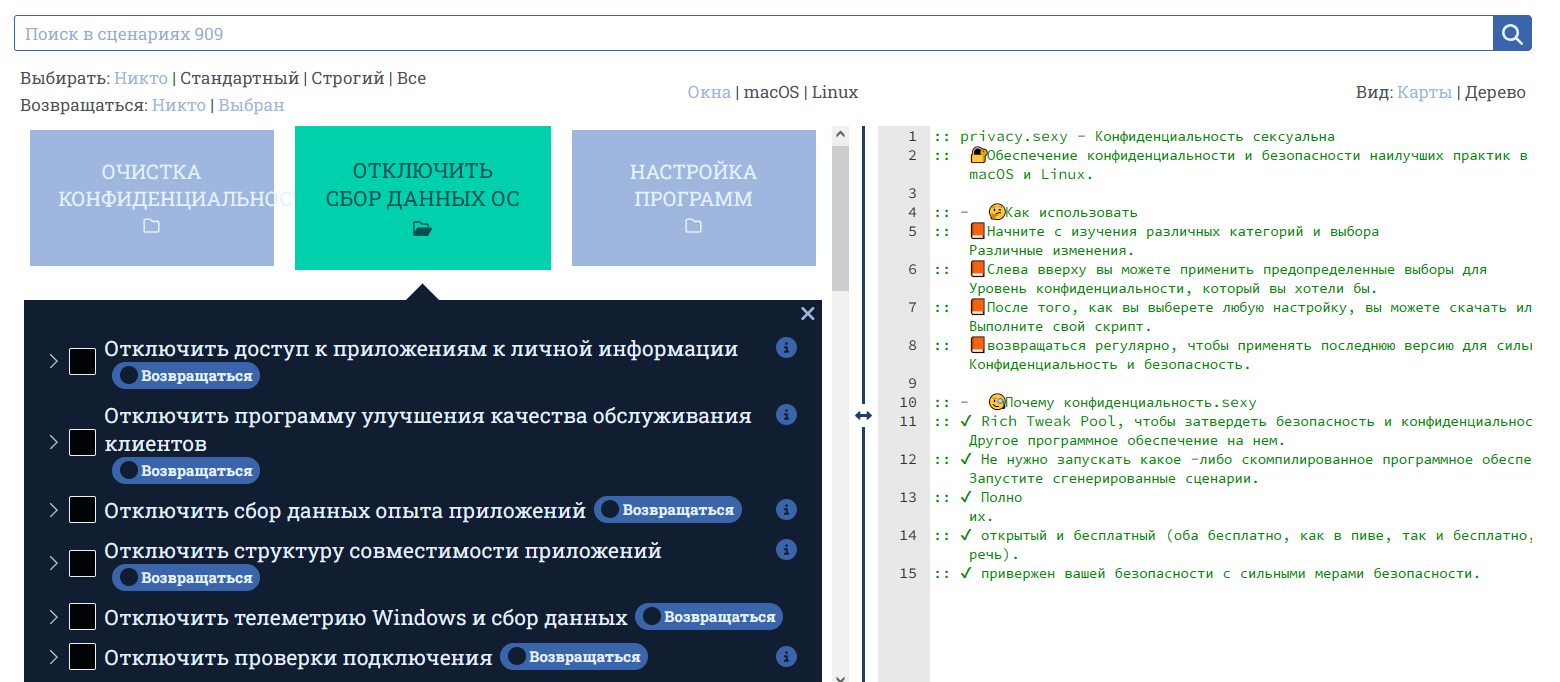Switch view to Карты
This screenshot has width=1560, height=682.
[x=1424, y=92]
